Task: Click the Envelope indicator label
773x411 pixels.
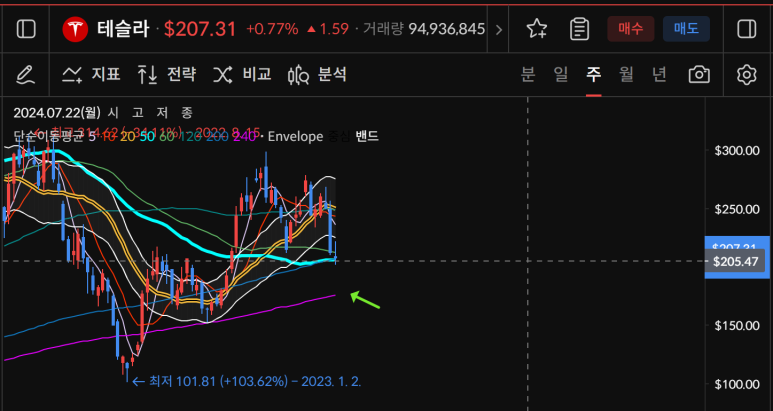Action: coord(295,137)
